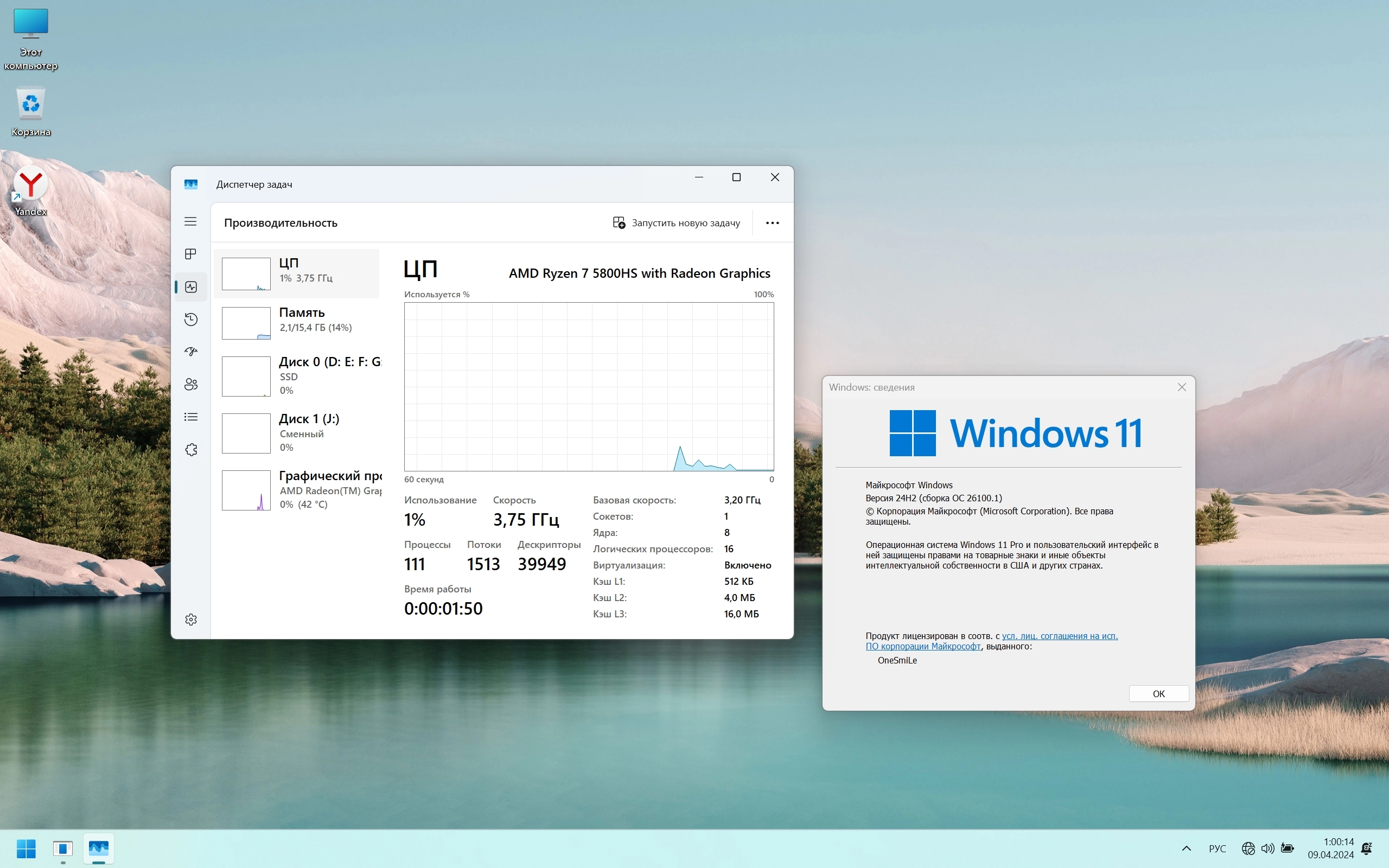Open the Windows Start menu
Viewport: 1389px width, 868px height.
[27, 848]
